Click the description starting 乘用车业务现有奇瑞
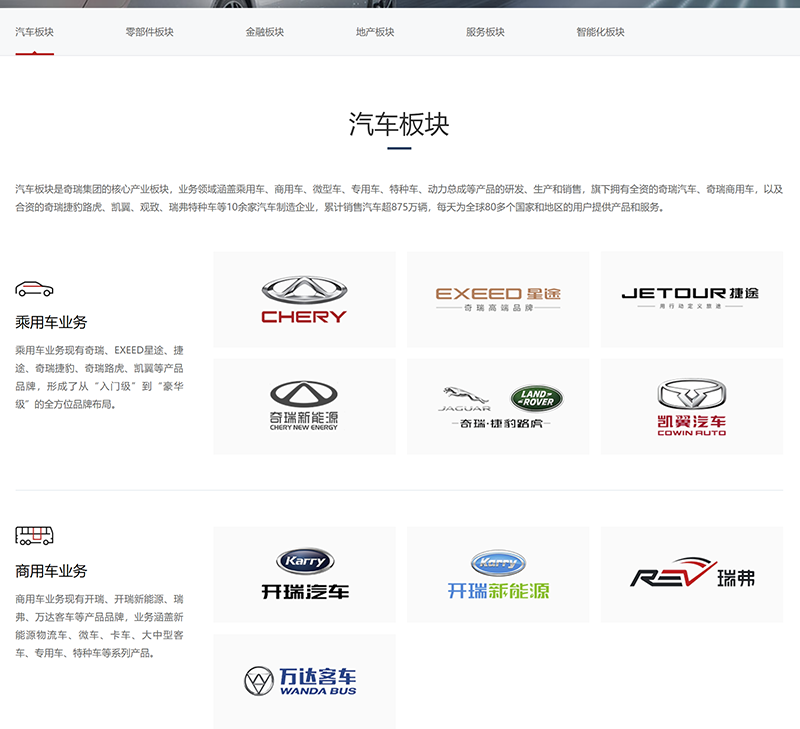 point(99,378)
